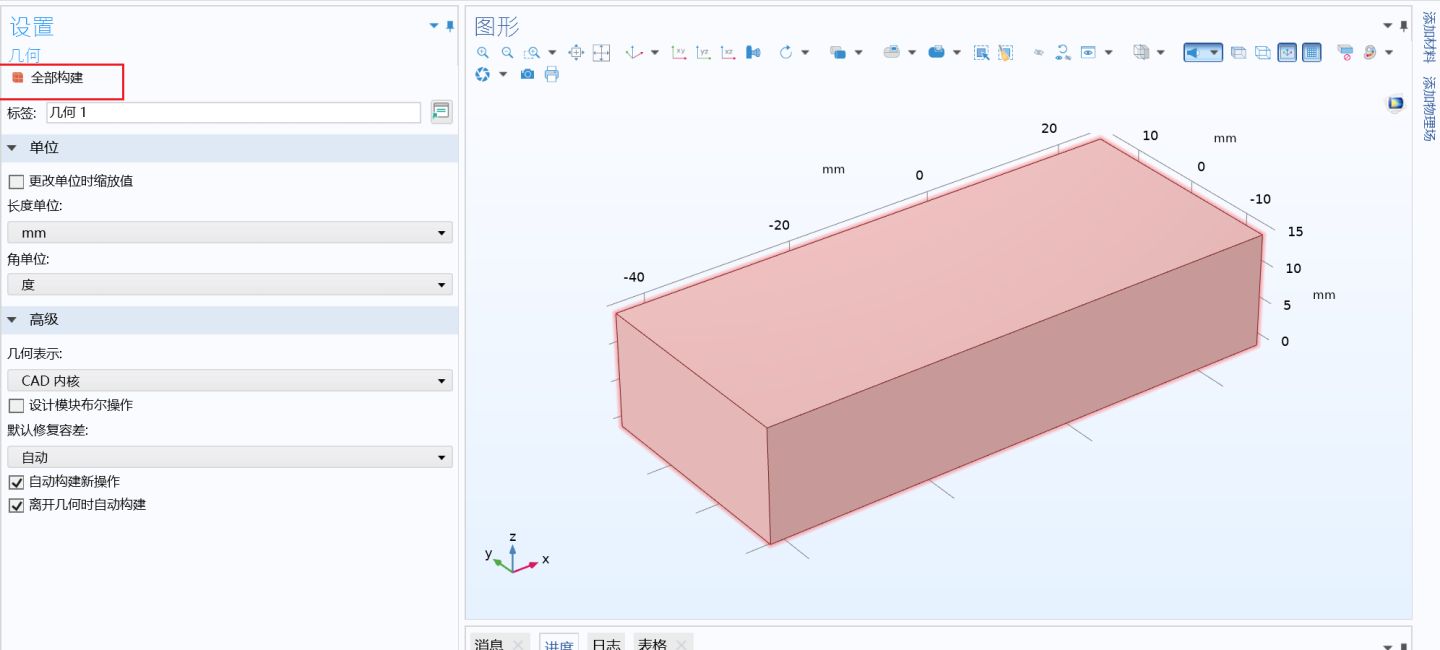Click the Rotate view icon
The height and width of the screenshot is (650, 1440).
786,52
